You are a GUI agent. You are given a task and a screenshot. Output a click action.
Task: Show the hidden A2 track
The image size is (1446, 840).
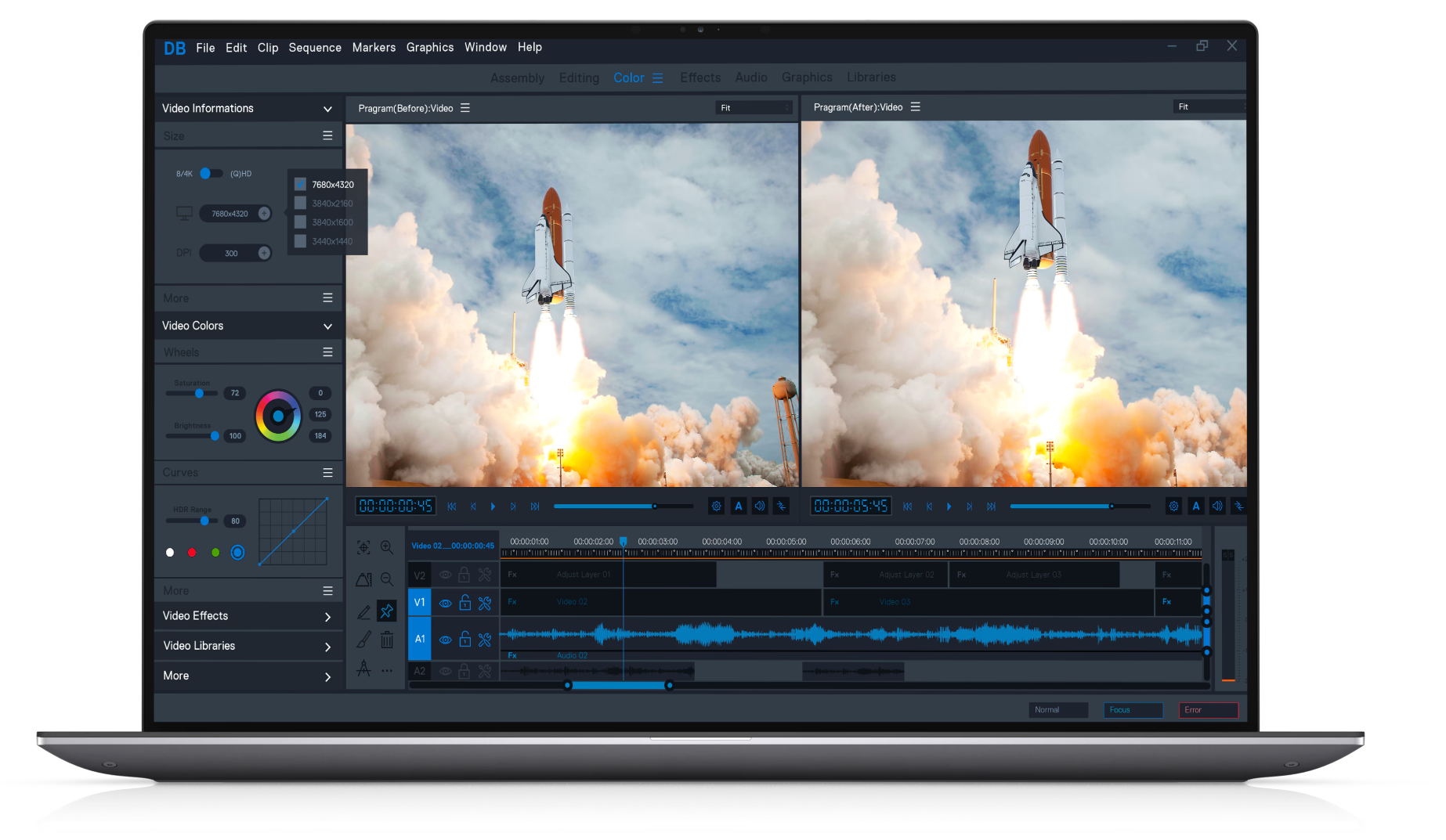tap(445, 671)
